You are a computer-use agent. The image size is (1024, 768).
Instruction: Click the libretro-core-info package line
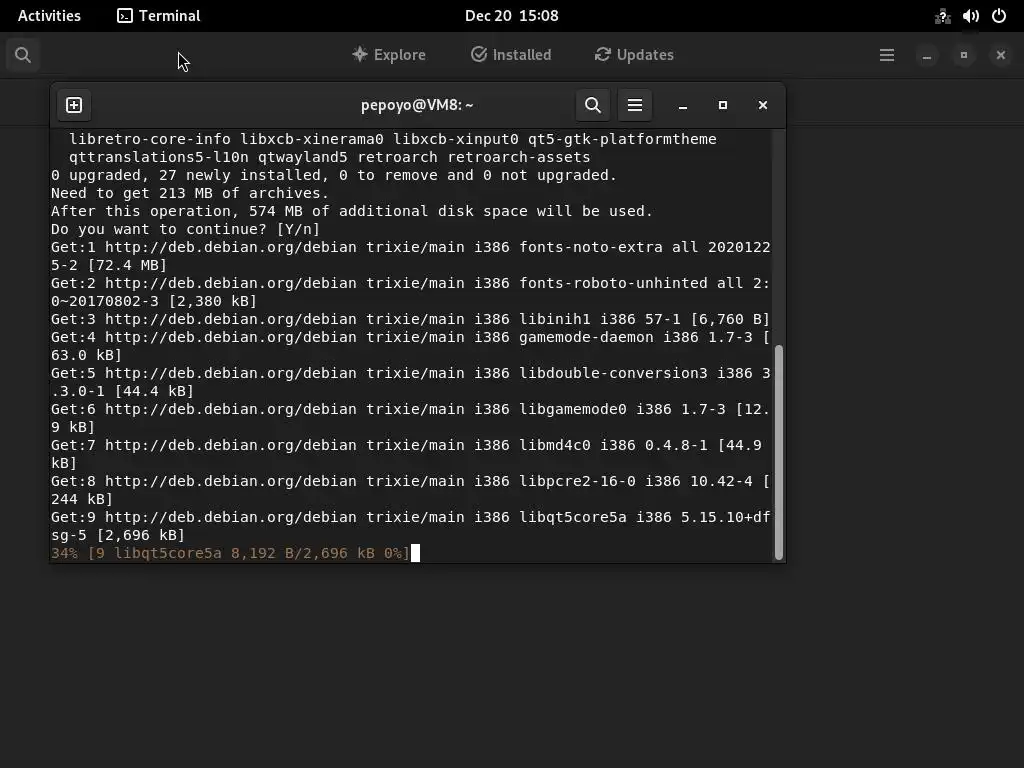pos(392,139)
